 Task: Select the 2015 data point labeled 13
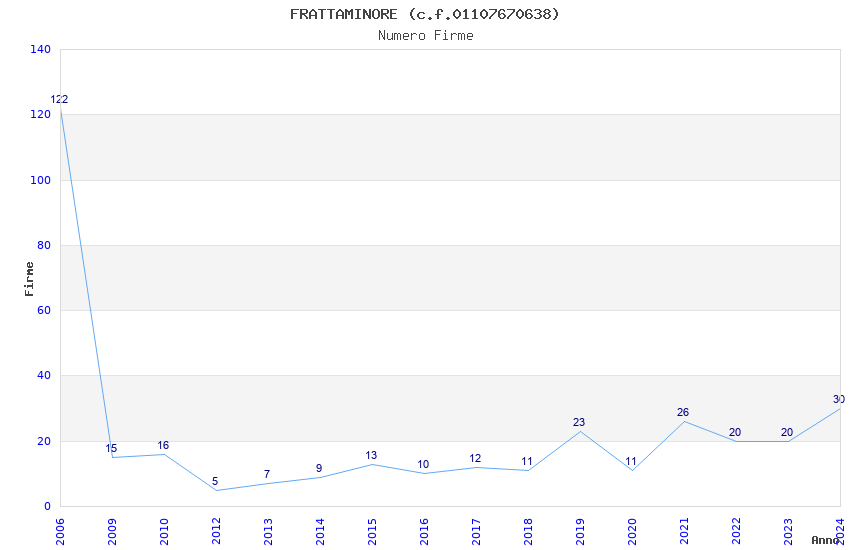[372, 464]
